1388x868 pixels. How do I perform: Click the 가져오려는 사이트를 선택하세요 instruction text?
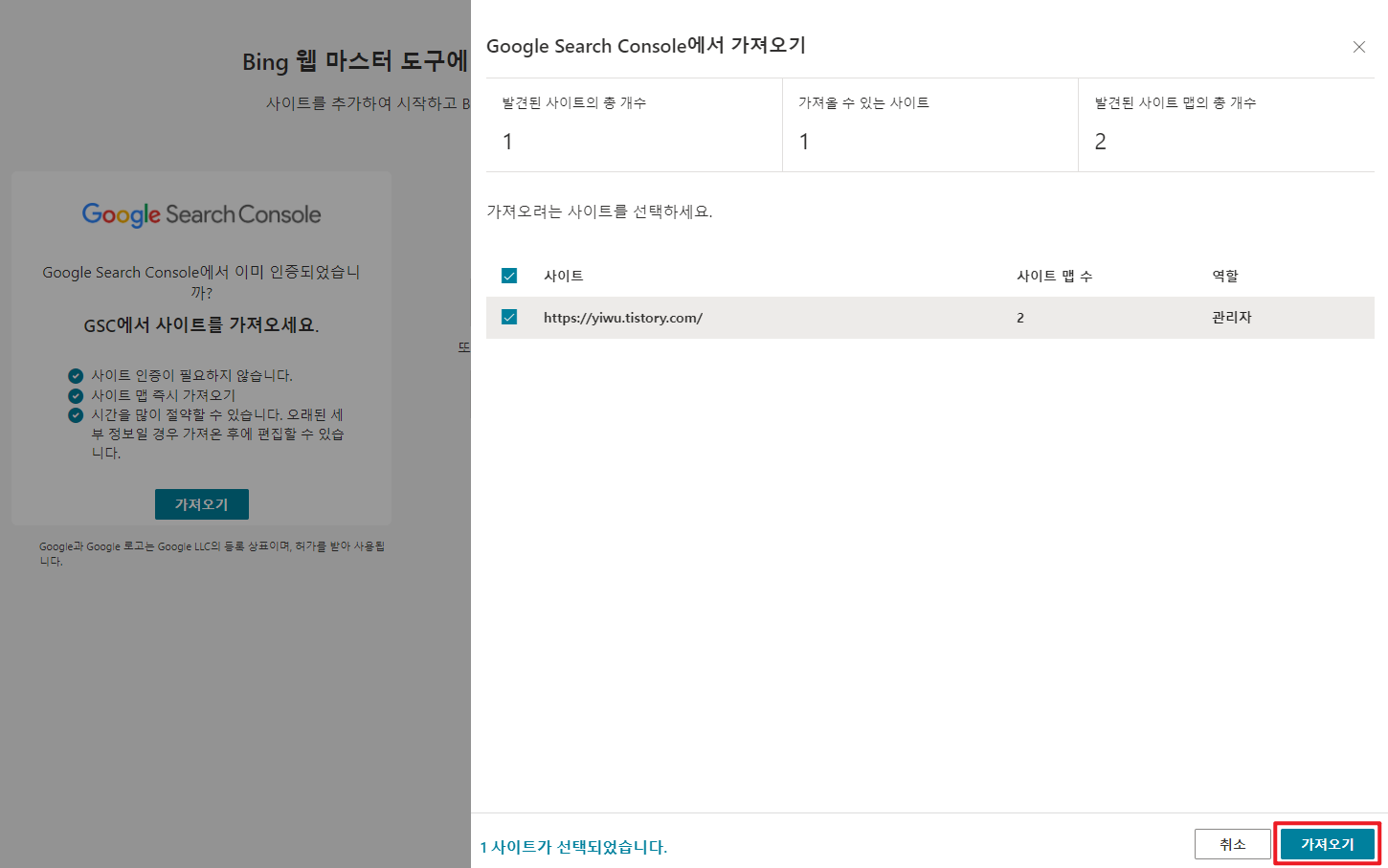pos(599,211)
